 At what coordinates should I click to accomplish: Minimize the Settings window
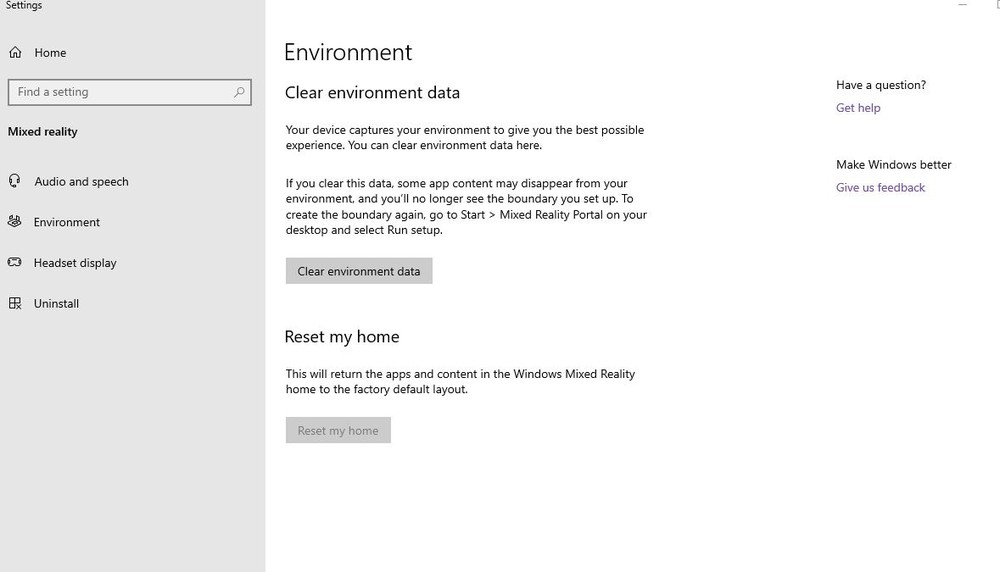click(x=963, y=5)
